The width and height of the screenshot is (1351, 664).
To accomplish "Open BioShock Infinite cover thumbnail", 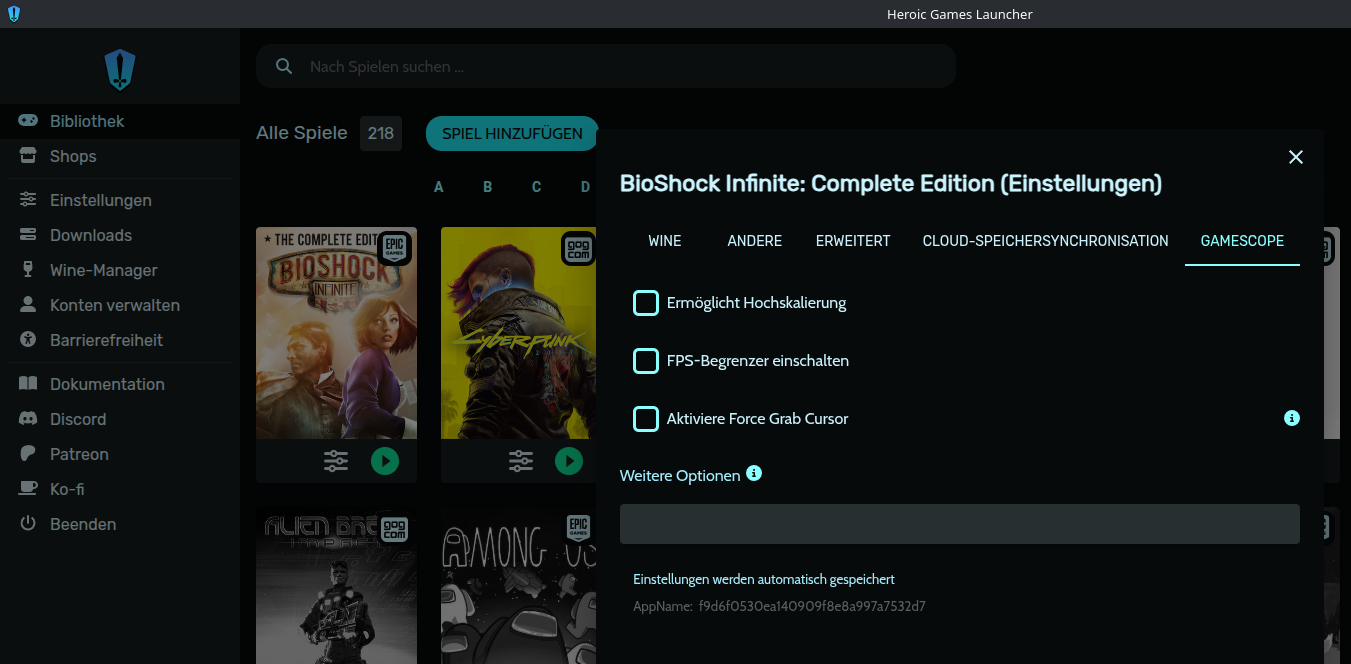I will point(336,333).
